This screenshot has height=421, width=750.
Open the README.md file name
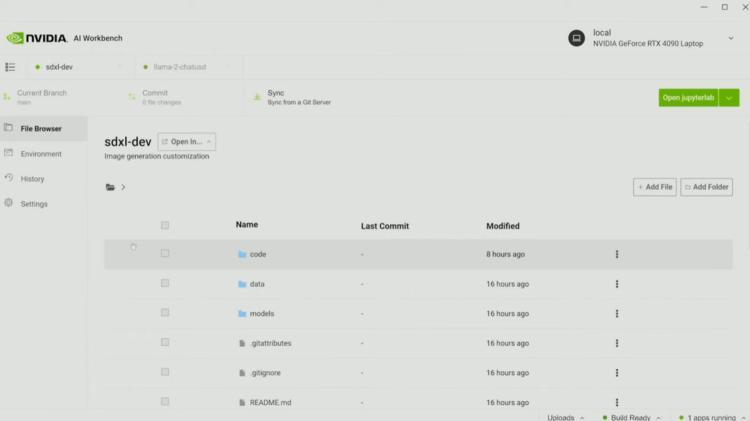pos(270,402)
